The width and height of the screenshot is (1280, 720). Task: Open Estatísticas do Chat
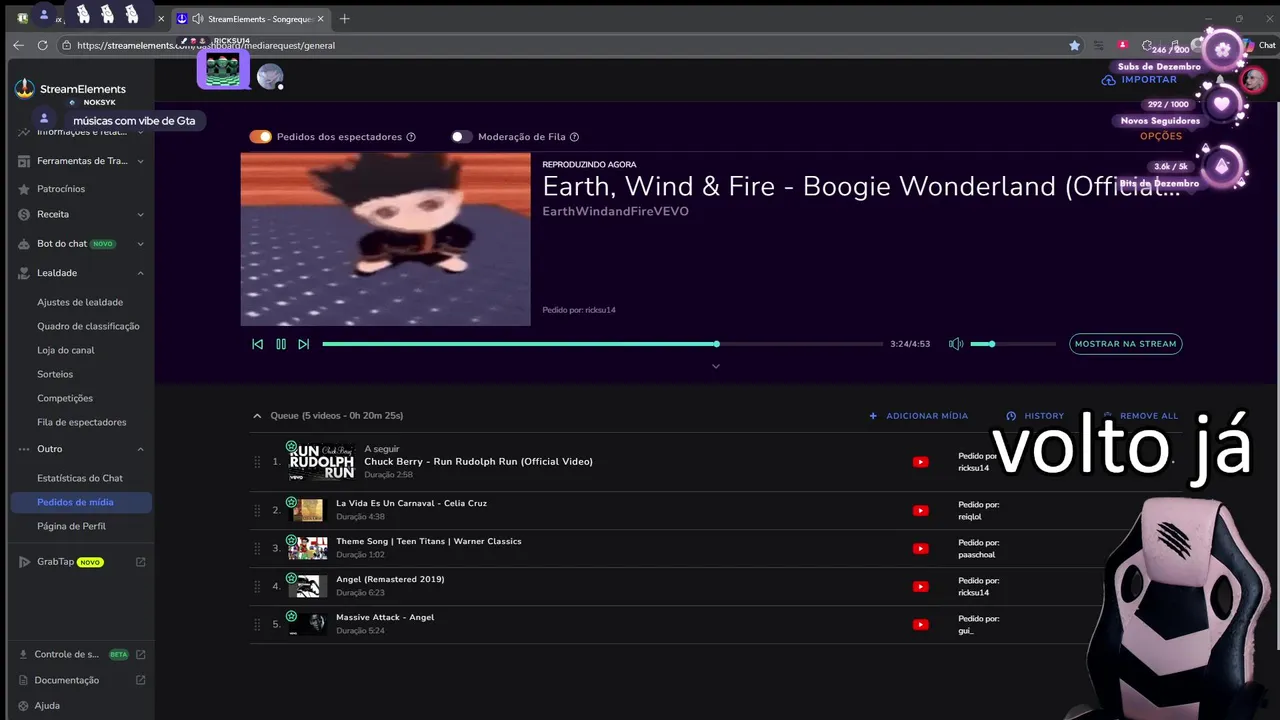coord(80,478)
